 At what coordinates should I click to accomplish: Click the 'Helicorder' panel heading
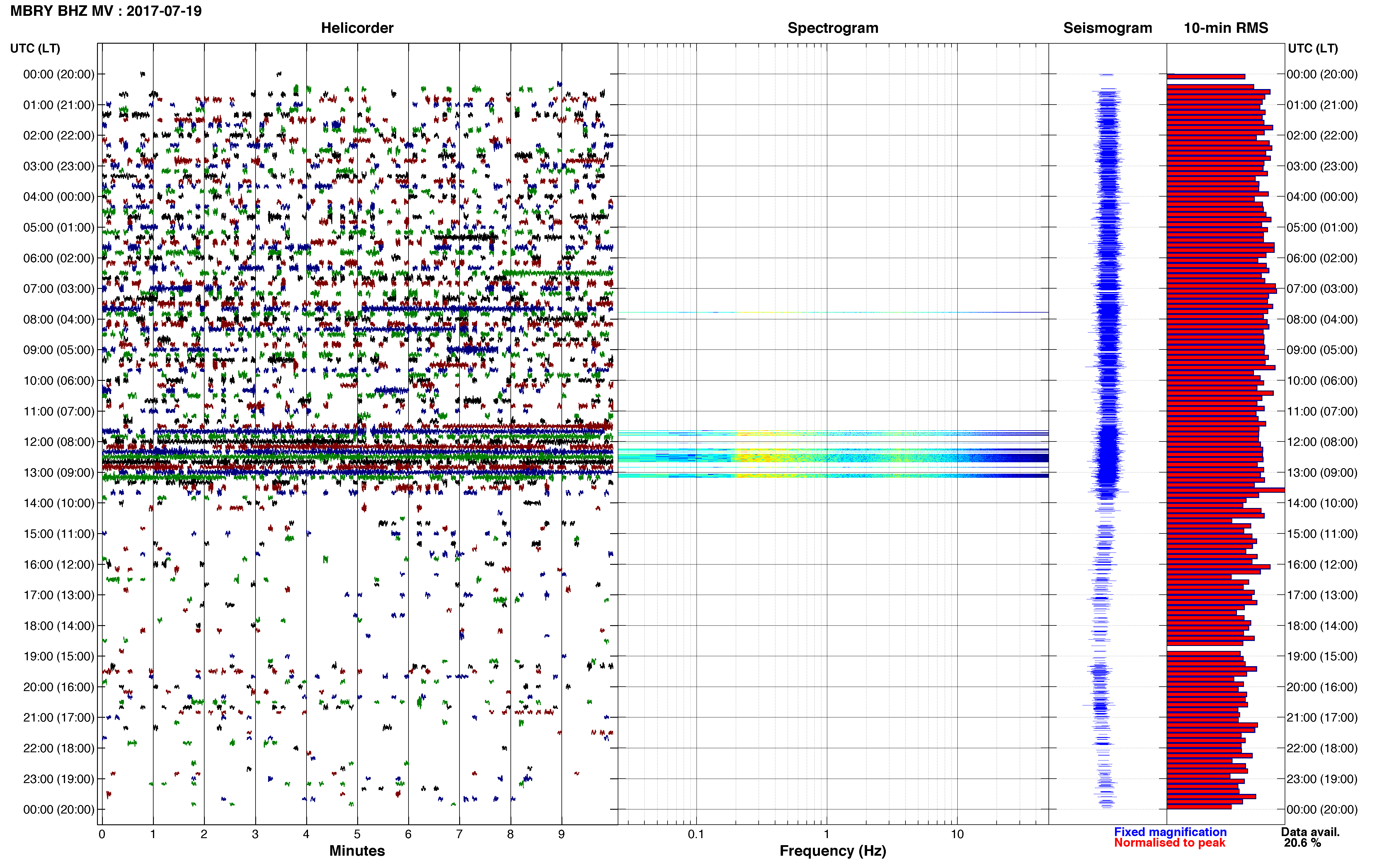click(357, 28)
